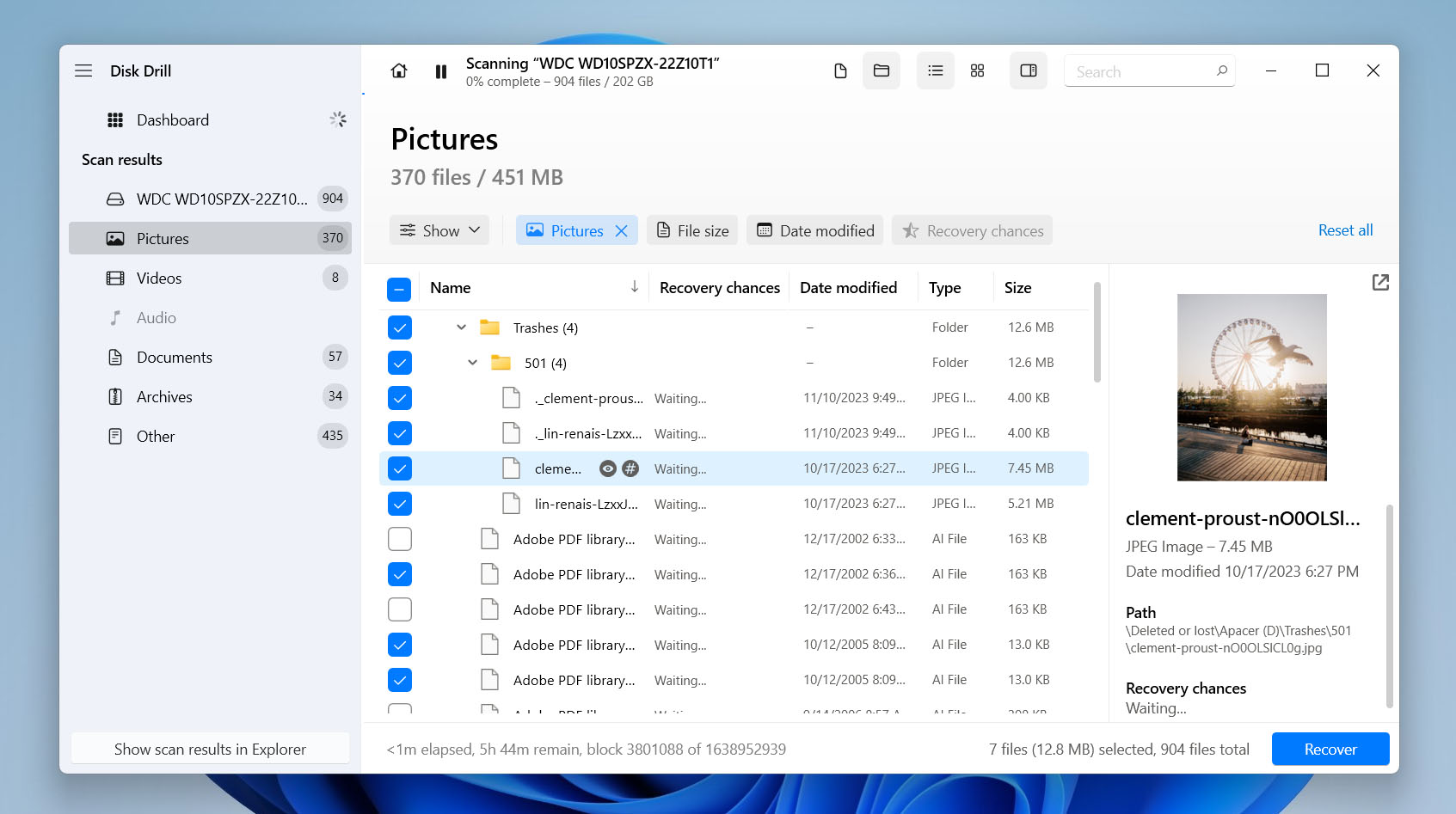Pop out the preview with the external icon
Screen dimensions: 1456x814
click(1380, 282)
